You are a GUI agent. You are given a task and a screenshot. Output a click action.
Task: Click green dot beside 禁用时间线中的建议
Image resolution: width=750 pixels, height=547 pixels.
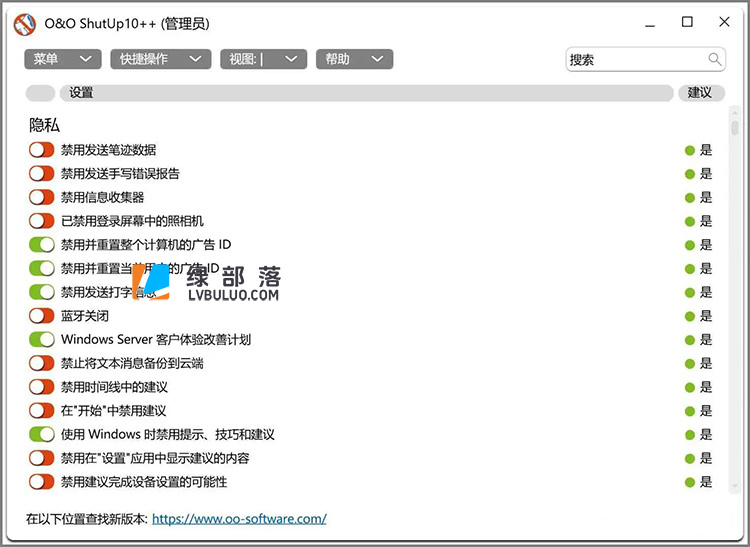click(x=689, y=388)
